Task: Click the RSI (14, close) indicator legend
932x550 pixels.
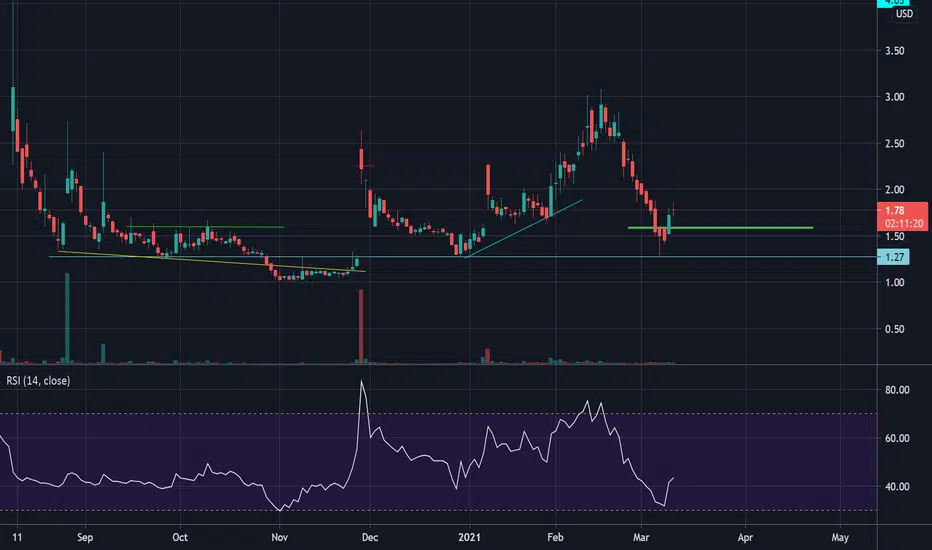Action: [38, 381]
